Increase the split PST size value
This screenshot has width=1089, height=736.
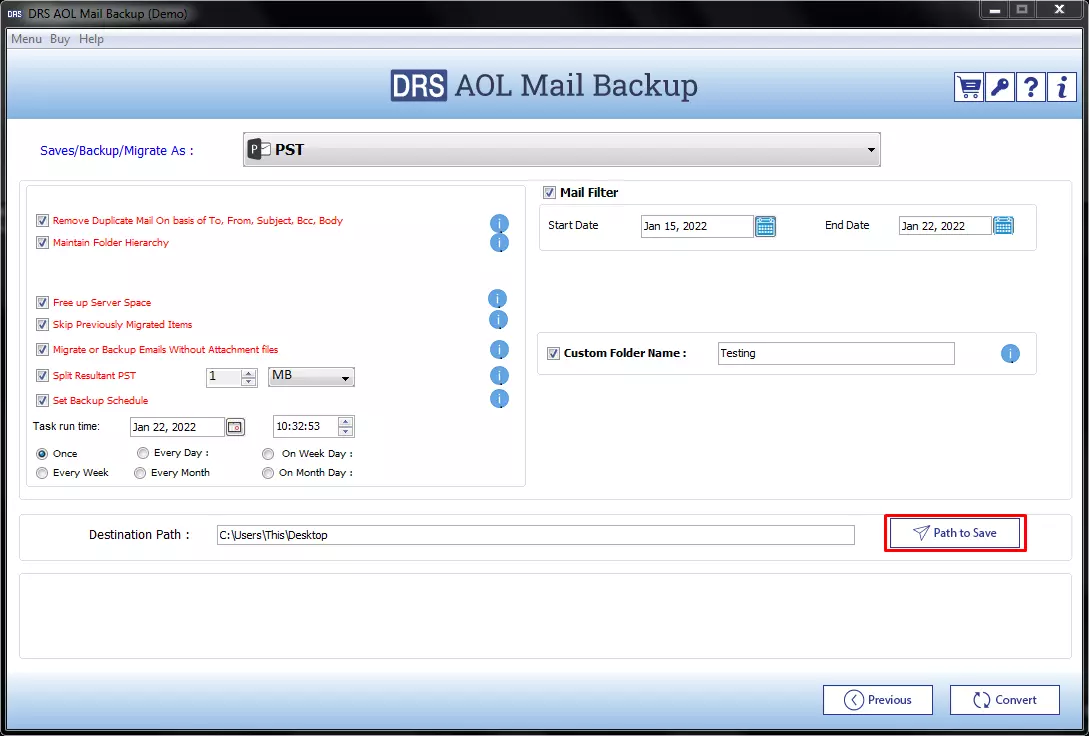[x=249, y=373]
